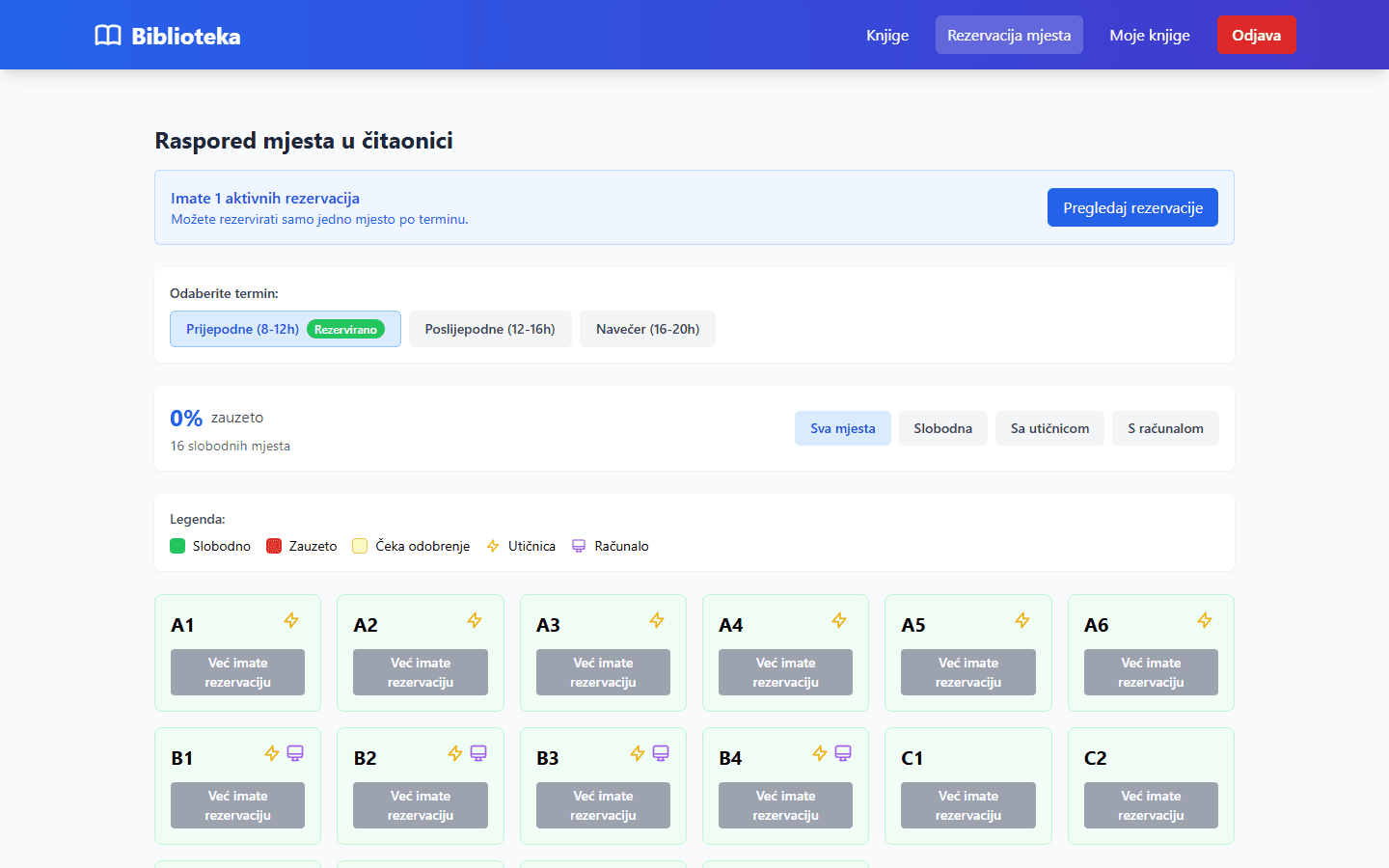1389x868 pixels.
Task: Go to Moje knjige page
Action: [1150, 35]
